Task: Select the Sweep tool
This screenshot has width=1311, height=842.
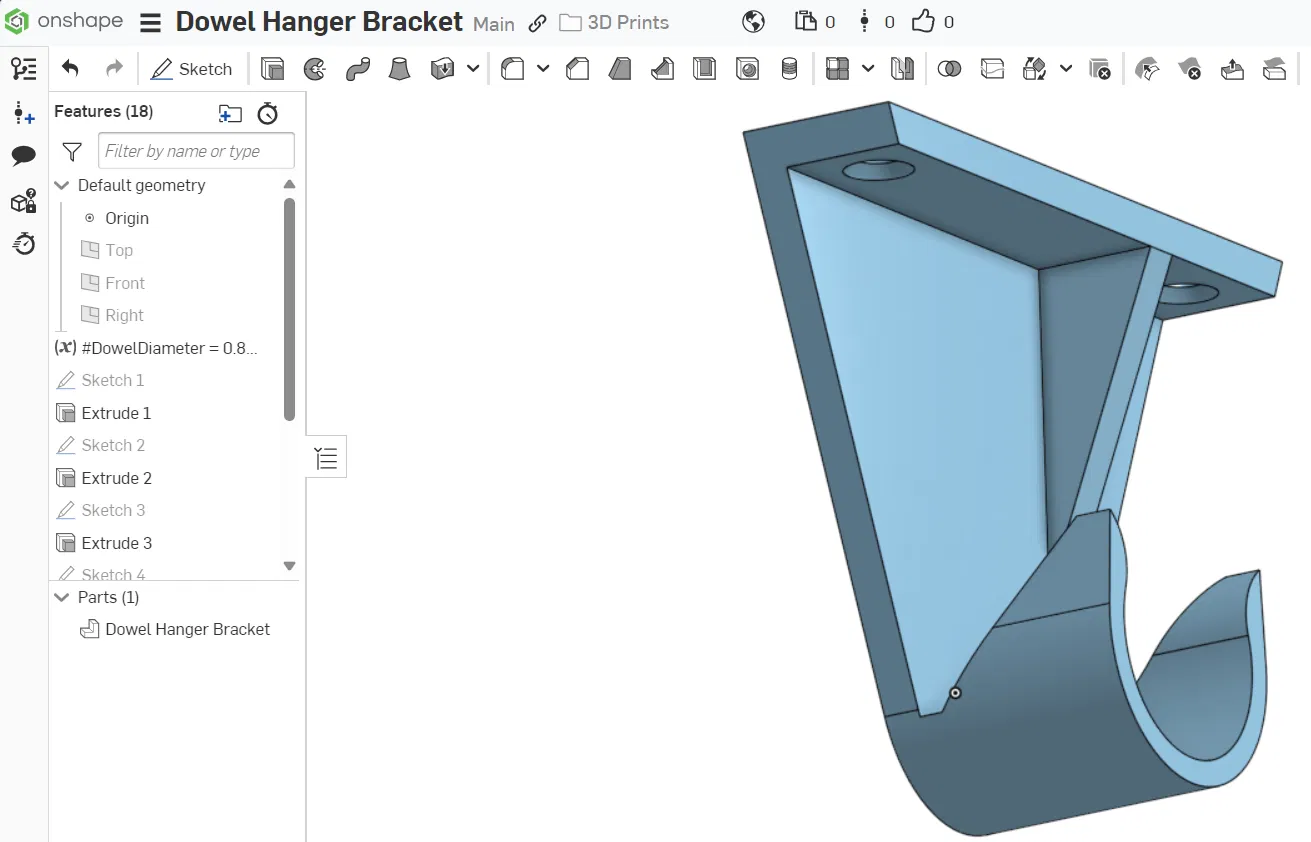Action: pos(357,69)
